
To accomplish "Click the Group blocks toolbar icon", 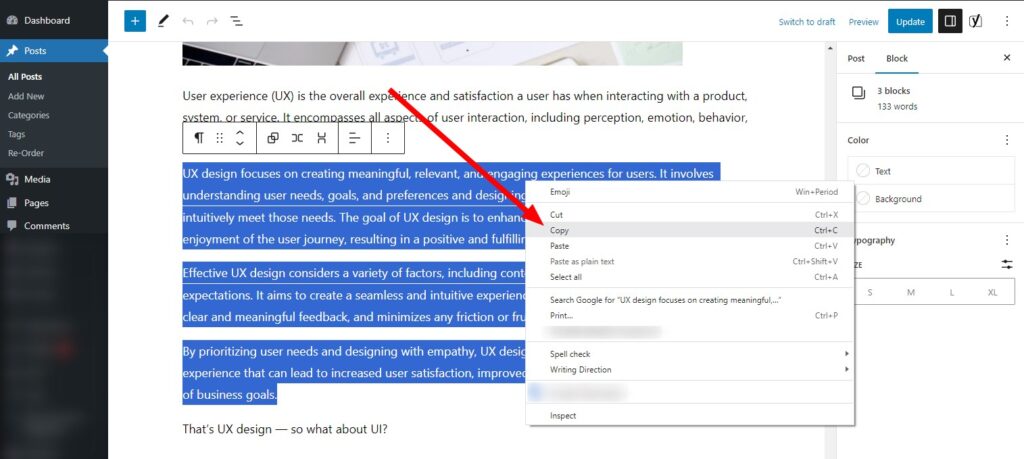I will pyautogui.click(x=272, y=137).
